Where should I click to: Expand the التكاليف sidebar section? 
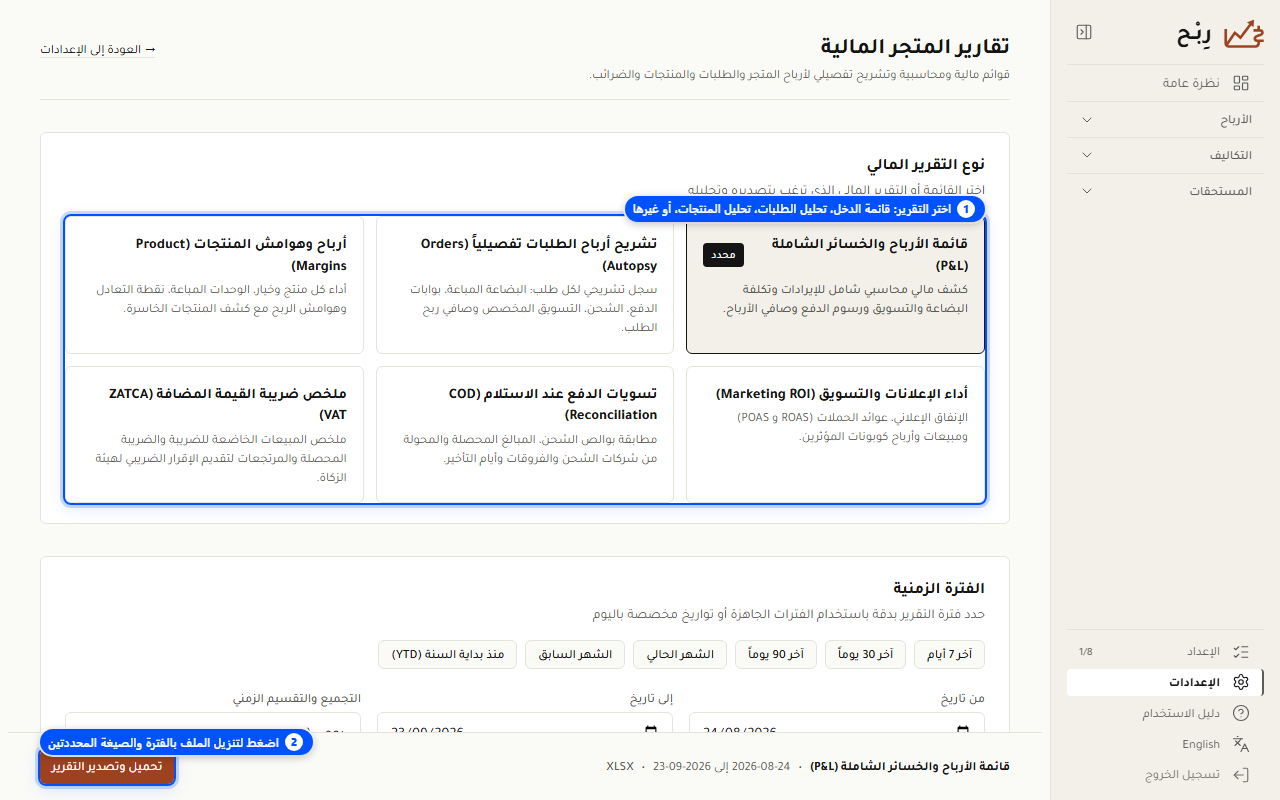click(x=1165, y=155)
